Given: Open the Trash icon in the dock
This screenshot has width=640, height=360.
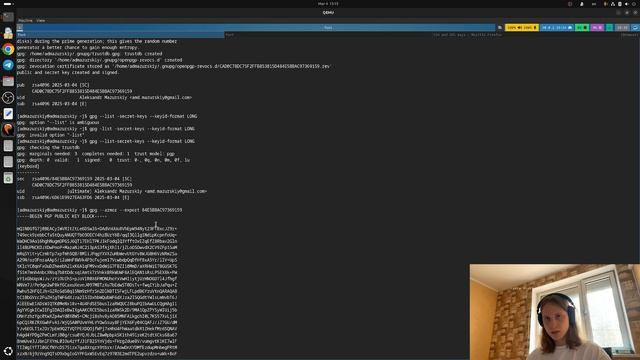Looking at the screenshot, I should (x=8, y=178).
